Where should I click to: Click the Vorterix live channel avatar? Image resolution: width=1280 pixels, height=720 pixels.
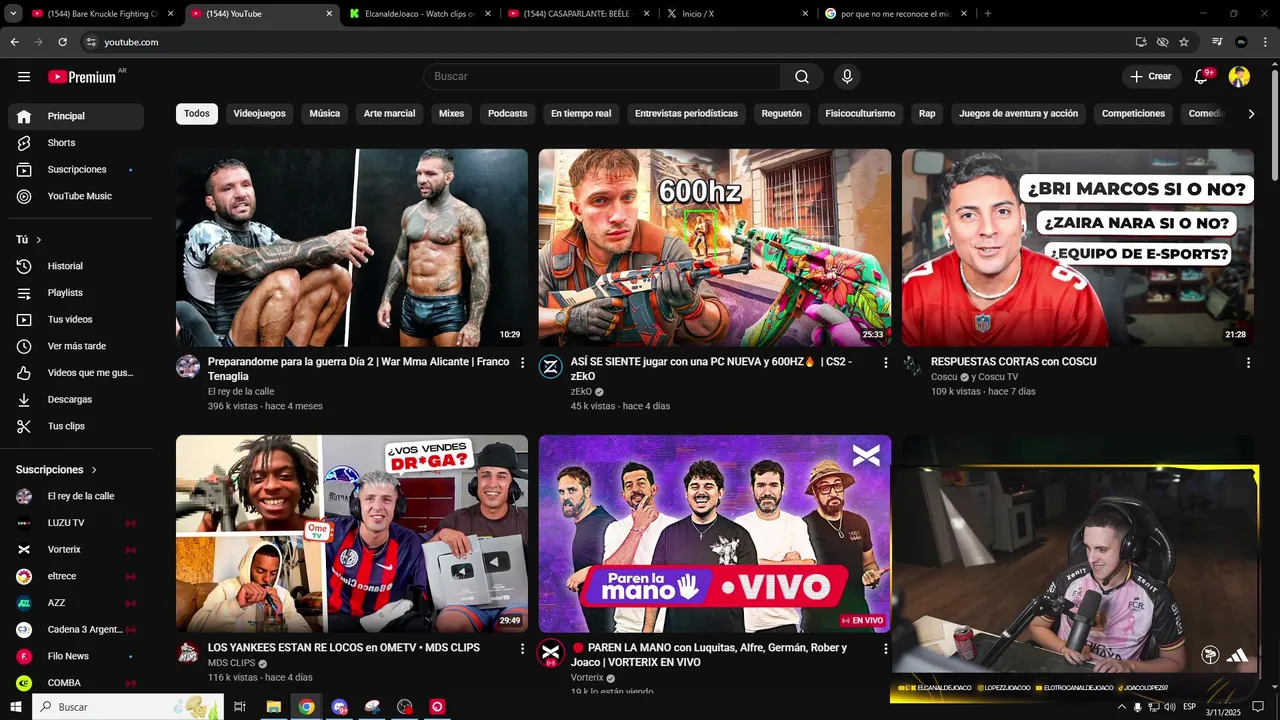551,653
